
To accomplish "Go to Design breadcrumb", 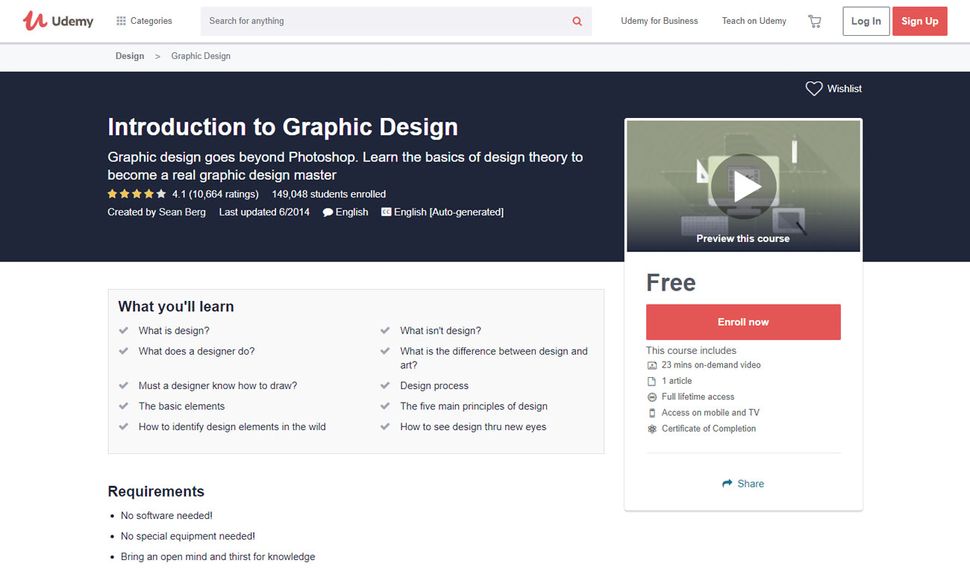I will (x=129, y=56).
